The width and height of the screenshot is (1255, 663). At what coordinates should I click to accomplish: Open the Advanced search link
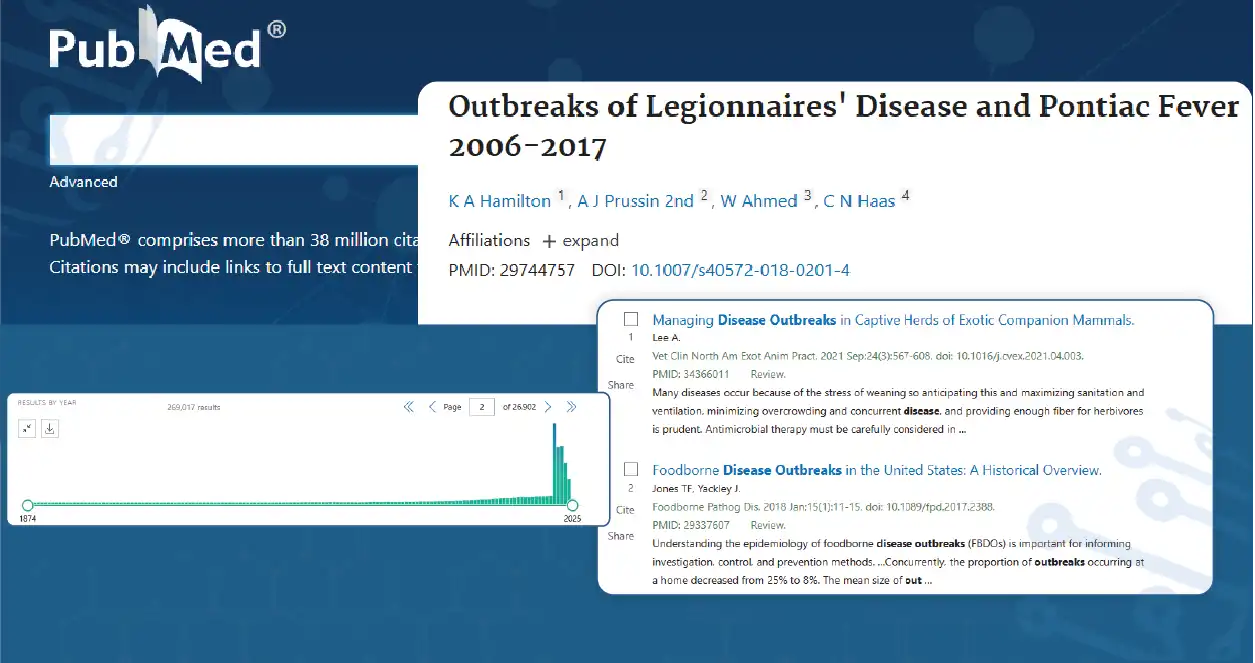pos(83,182)
